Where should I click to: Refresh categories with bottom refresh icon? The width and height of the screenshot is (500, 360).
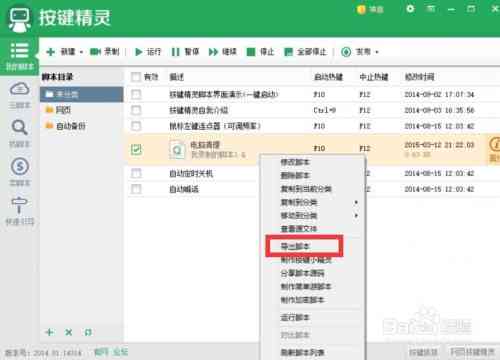88,332
